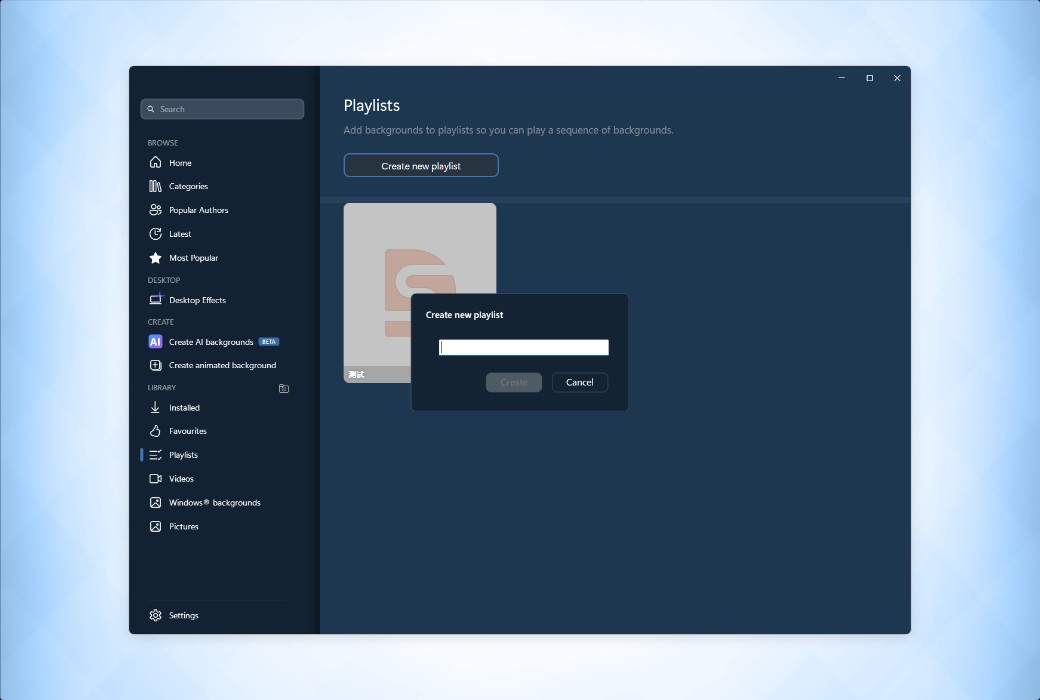The height and width of the screenshot is (700, 1040).
Task: Click the Favourites icon
Action: pos(155,431)
